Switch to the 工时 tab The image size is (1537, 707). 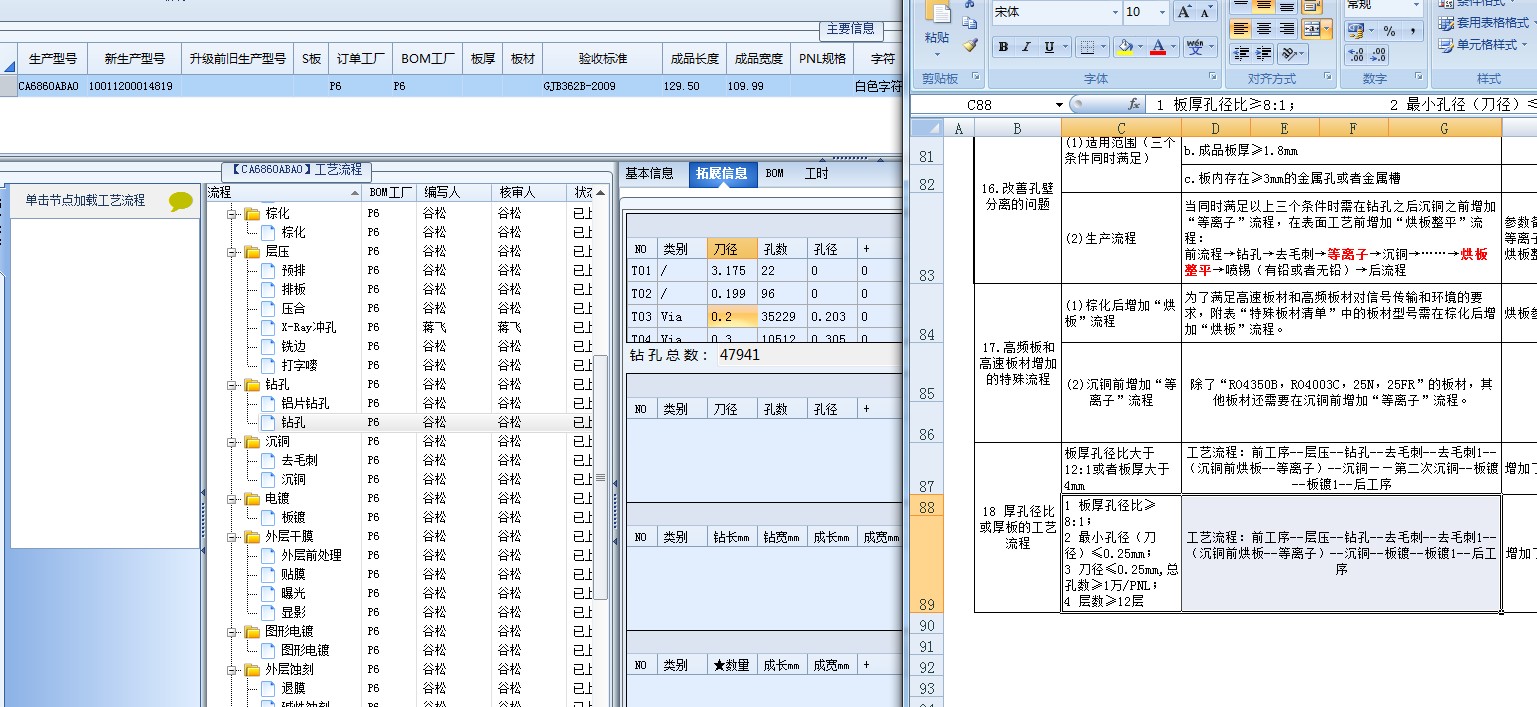[817, 173]
